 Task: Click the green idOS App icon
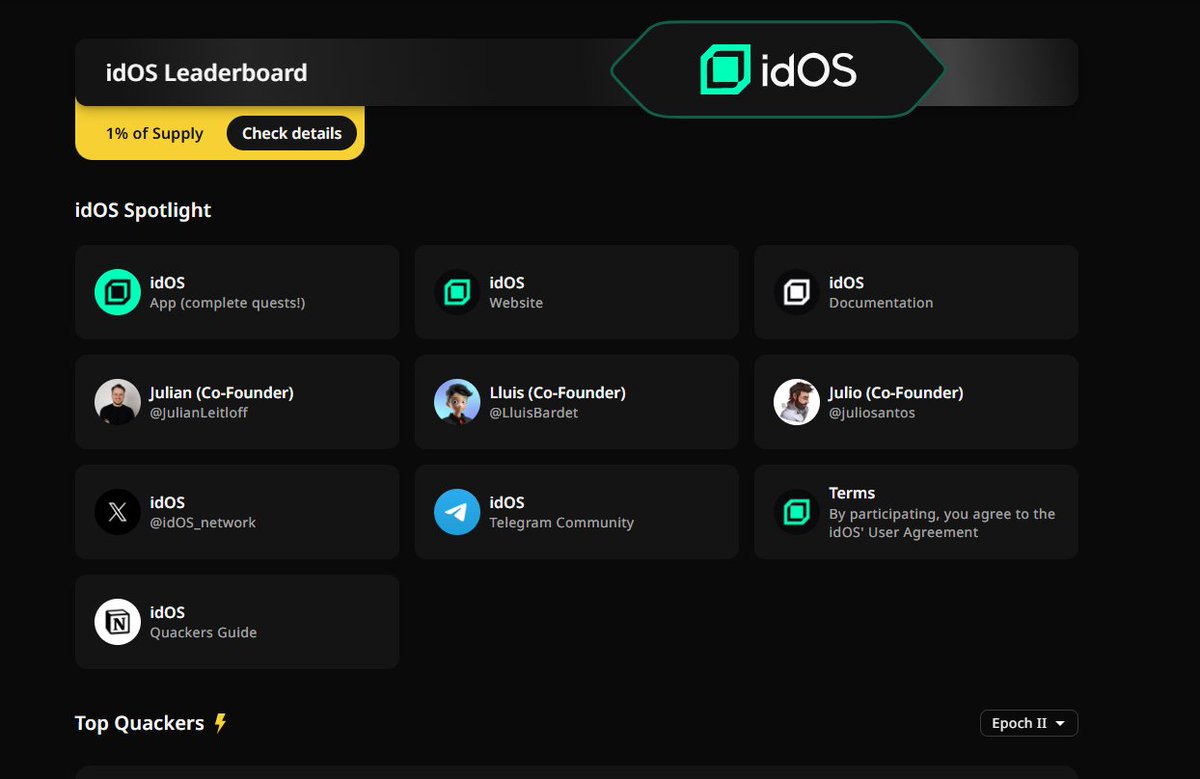117,292
